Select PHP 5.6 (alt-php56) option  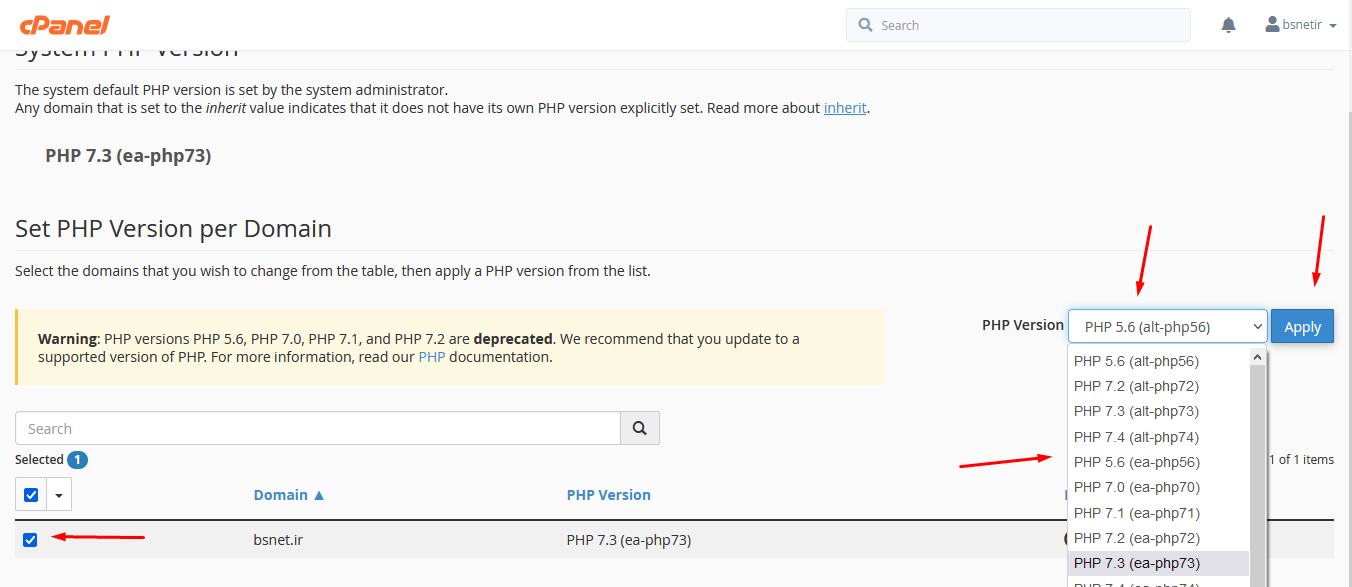pos(1159,361)
